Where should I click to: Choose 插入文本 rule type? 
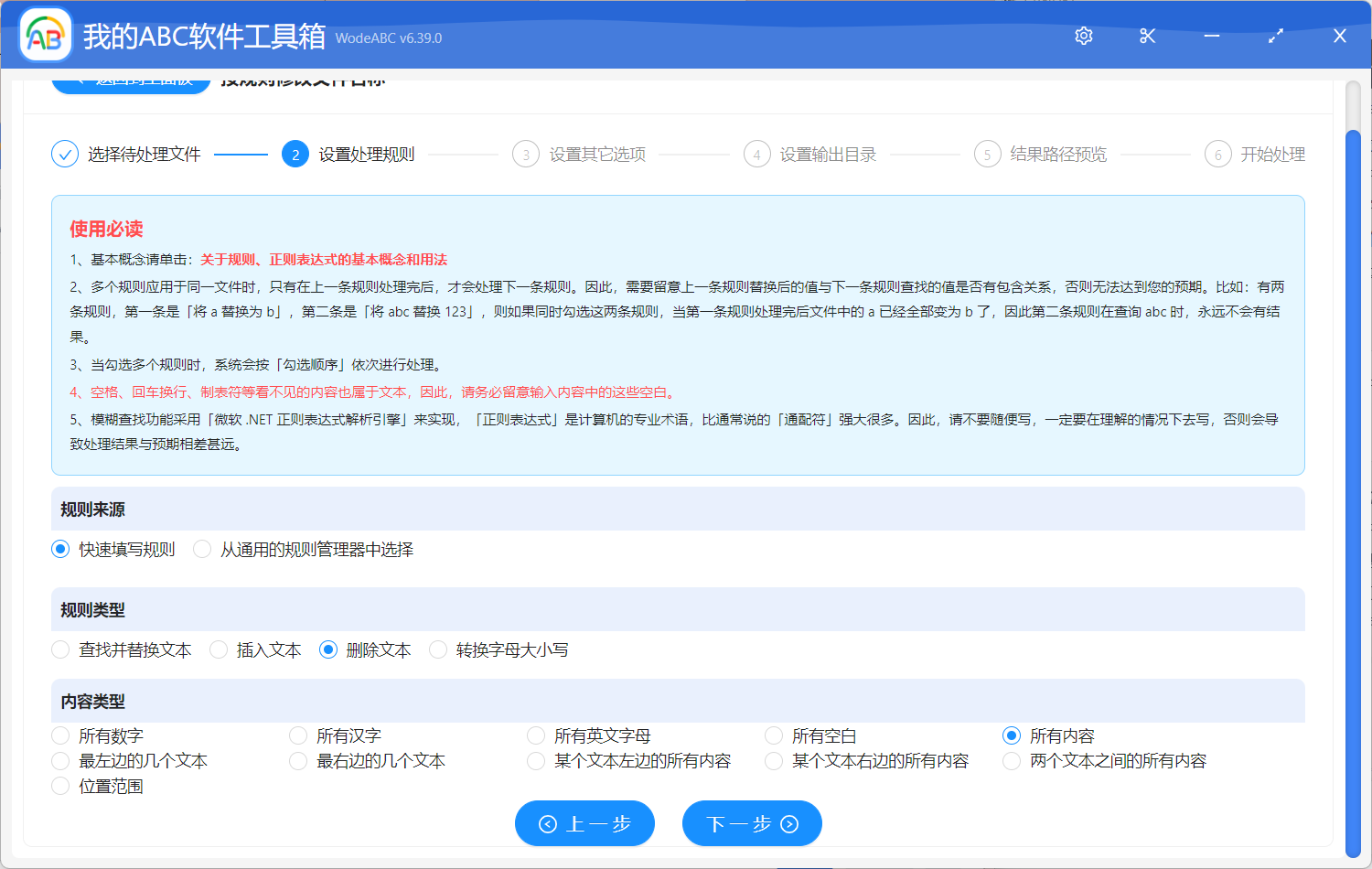pyautogui.click(x=218, y=649)
